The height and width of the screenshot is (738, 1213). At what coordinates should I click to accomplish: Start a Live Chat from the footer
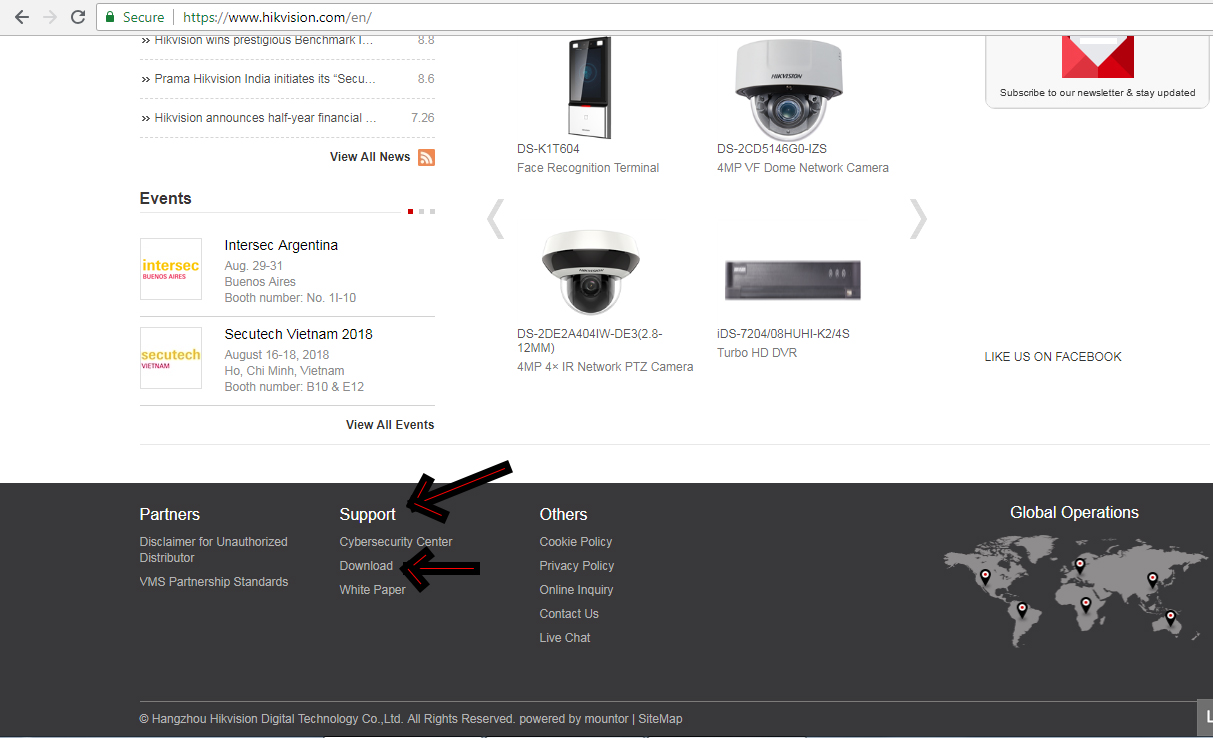click(565, 638)
